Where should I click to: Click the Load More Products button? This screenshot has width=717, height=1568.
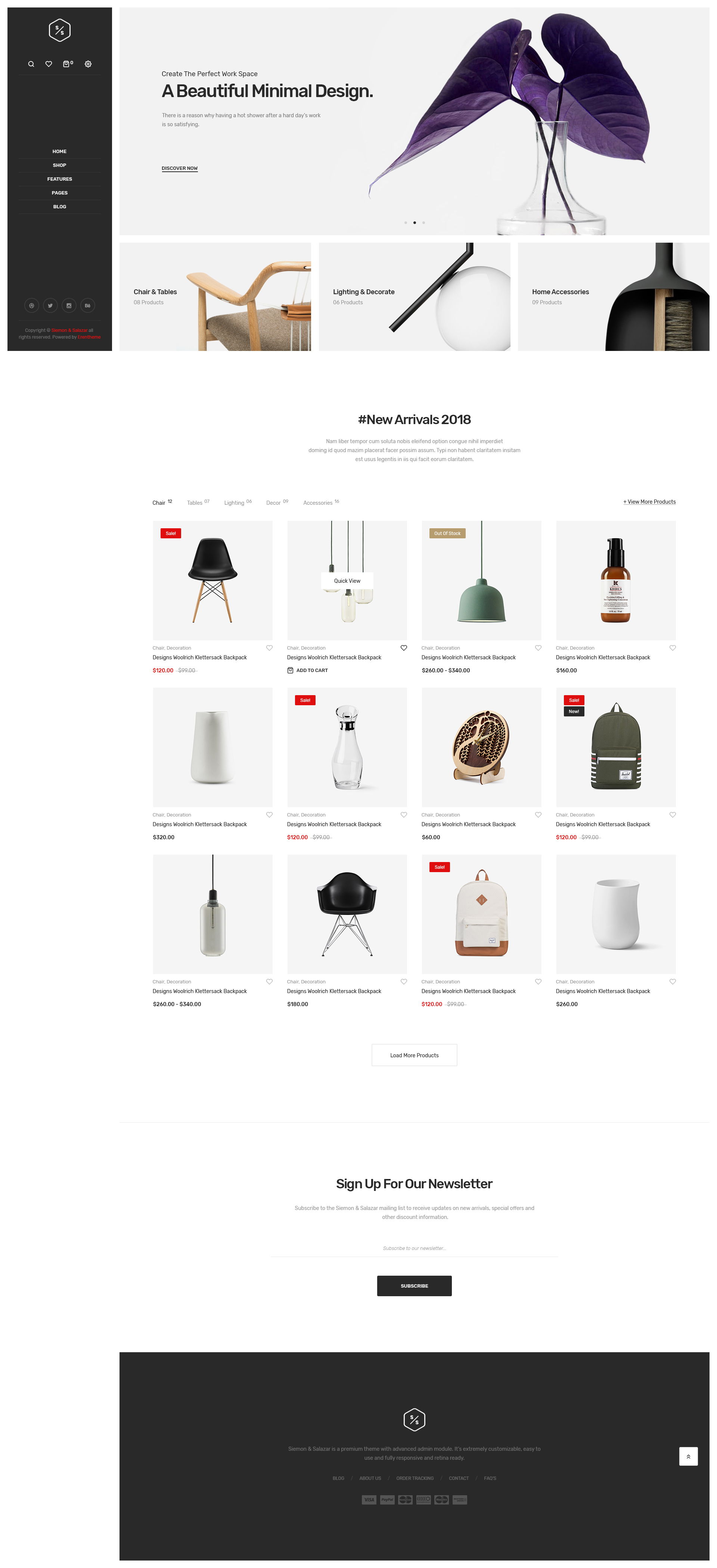coord(415,1055)
